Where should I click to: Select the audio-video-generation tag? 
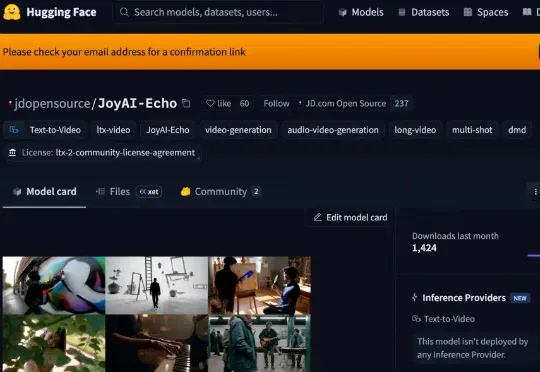[x=333, y=130]
